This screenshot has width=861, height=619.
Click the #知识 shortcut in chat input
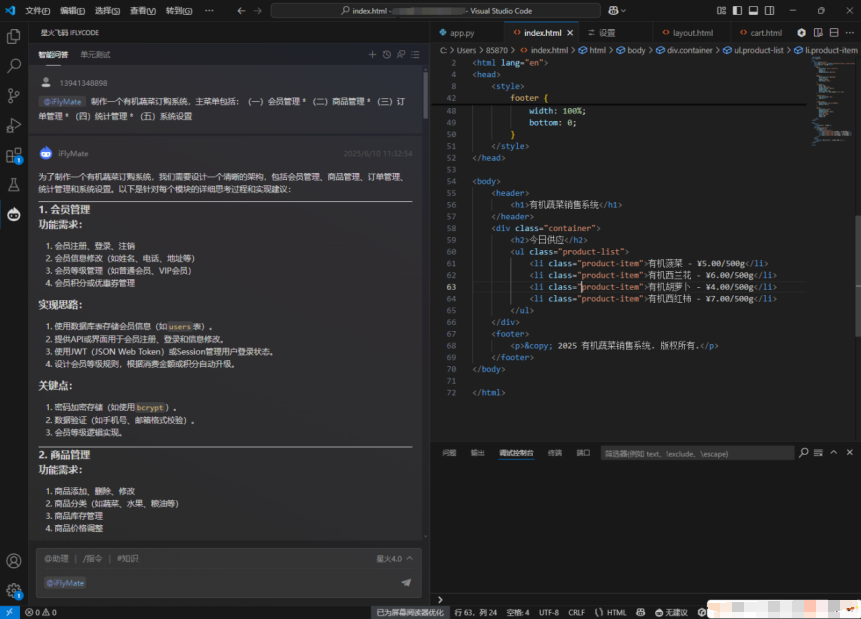tap(127, 559)
